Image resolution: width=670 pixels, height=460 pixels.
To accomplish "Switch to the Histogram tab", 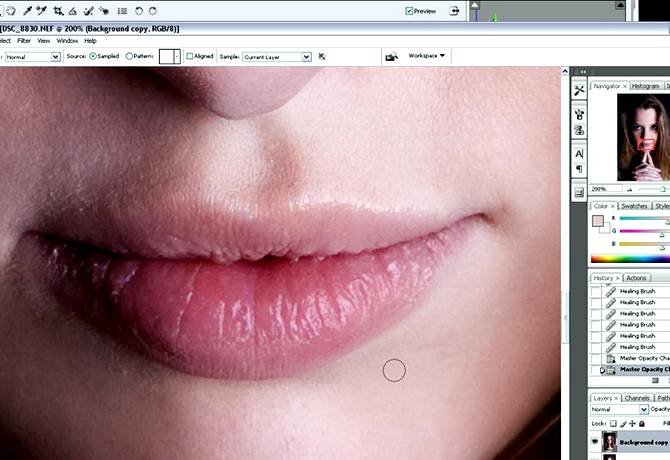I will click(x=645, y=86).
